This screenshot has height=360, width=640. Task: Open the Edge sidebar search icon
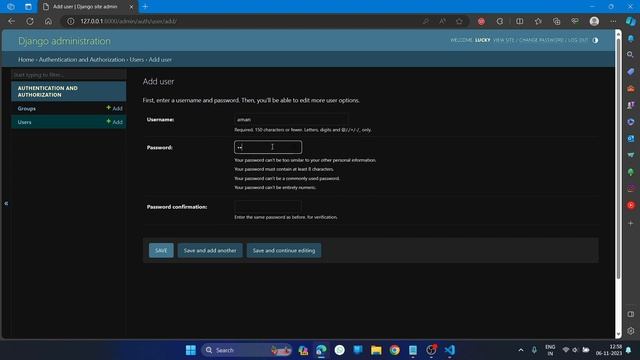pyautogui.click(x=631, y=54)
